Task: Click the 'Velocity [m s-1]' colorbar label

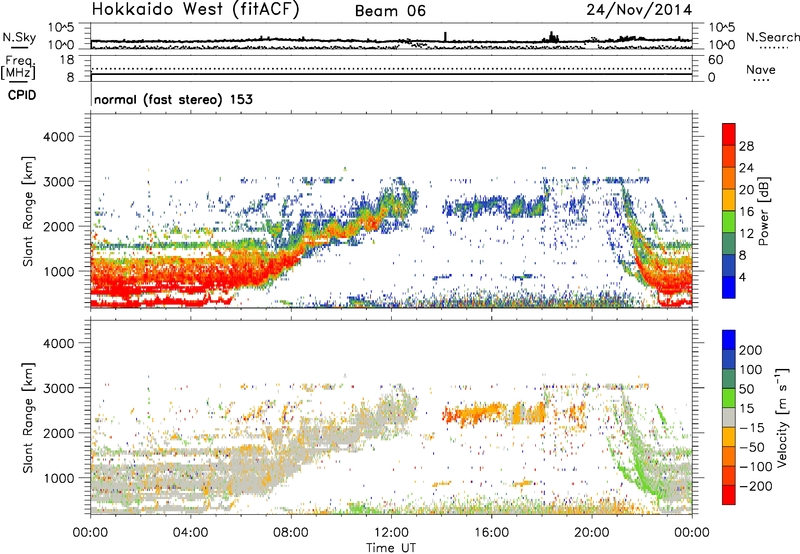Action: [x=782, y=418]
